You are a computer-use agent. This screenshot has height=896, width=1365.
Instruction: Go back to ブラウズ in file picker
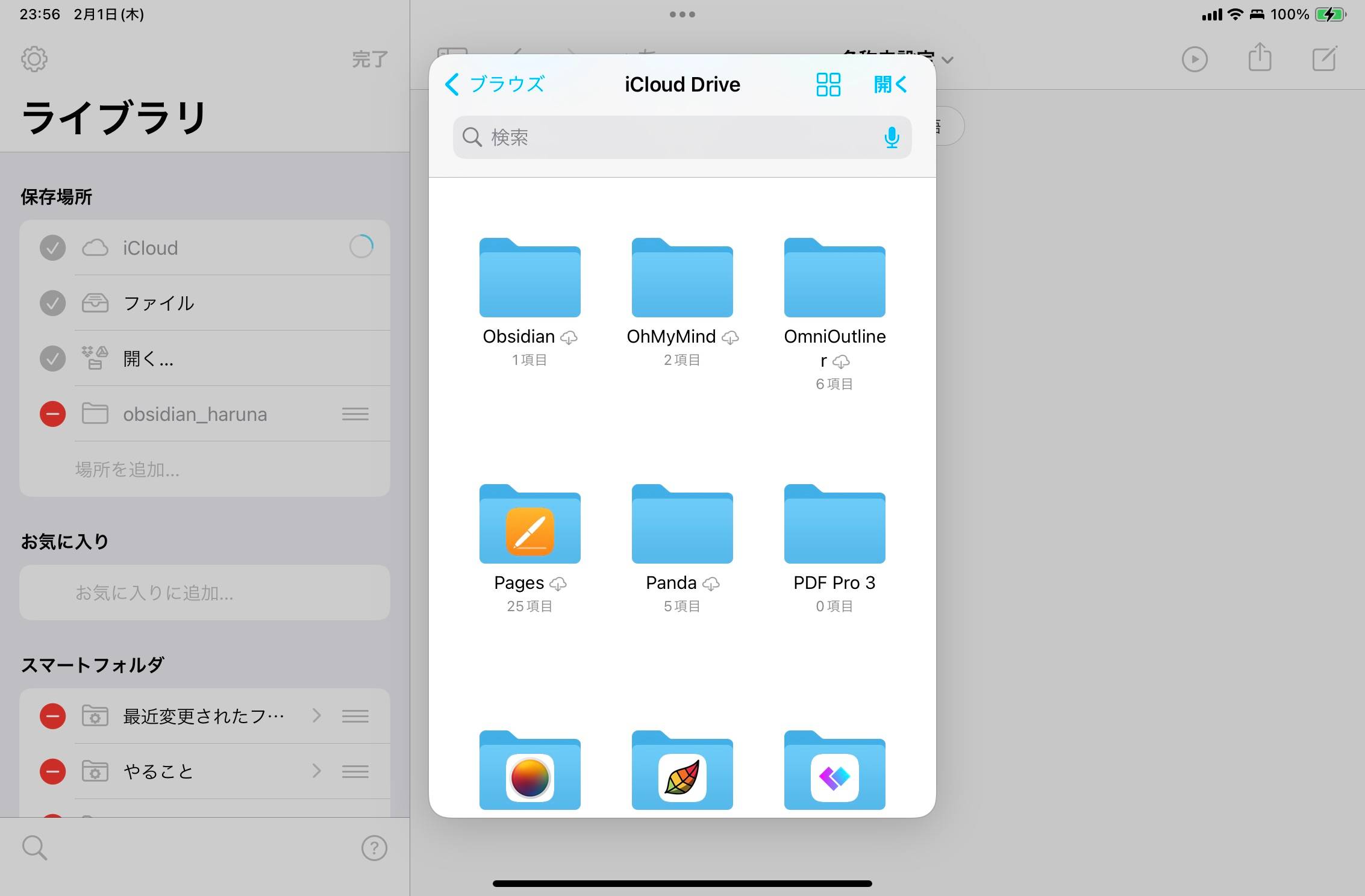[495, 84]
